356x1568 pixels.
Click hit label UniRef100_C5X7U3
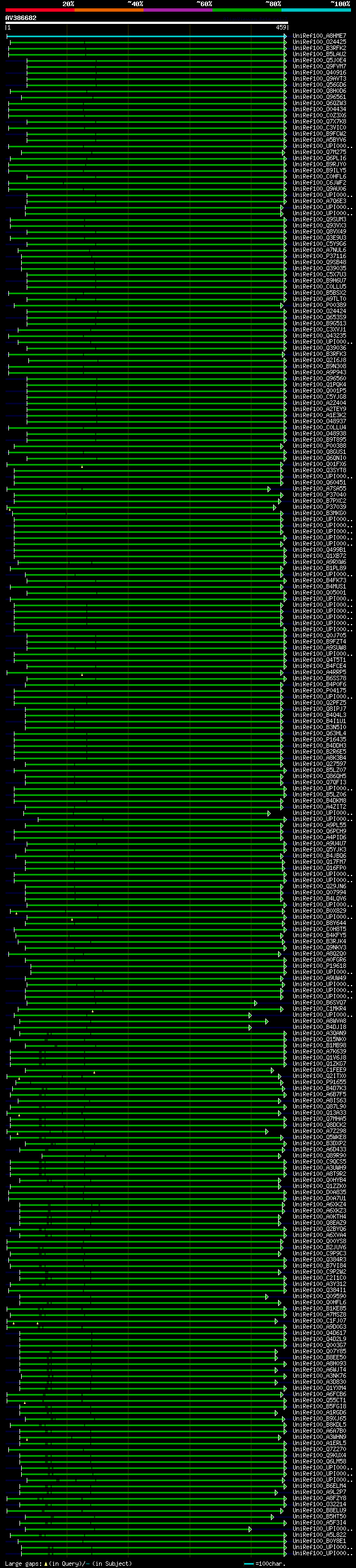[x=319, y=275]
